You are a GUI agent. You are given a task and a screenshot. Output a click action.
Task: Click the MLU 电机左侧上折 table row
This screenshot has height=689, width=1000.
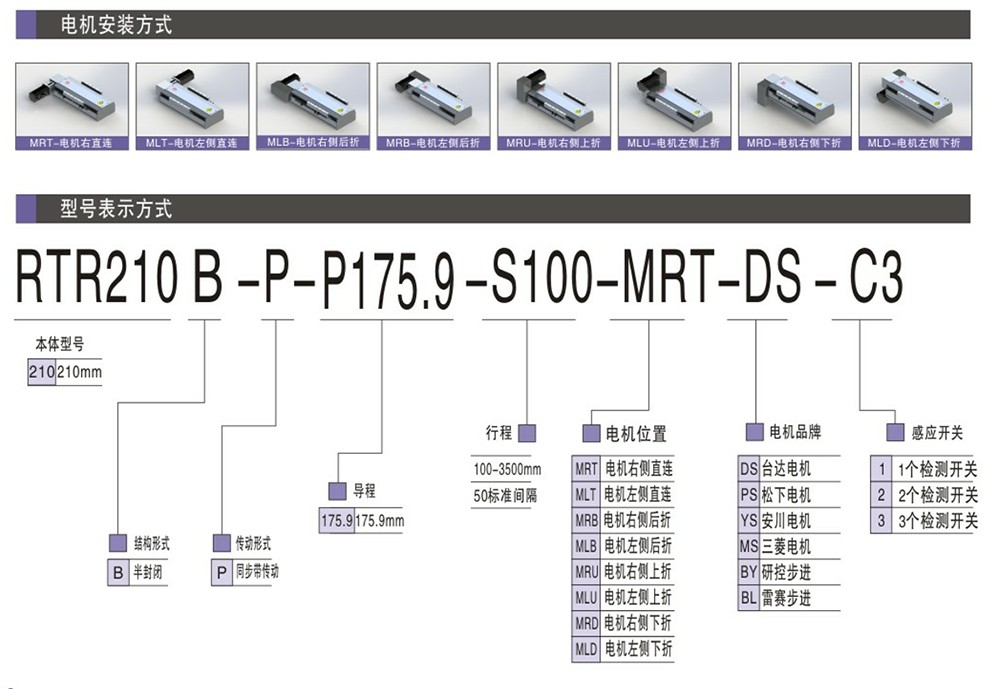click(623, 597)
